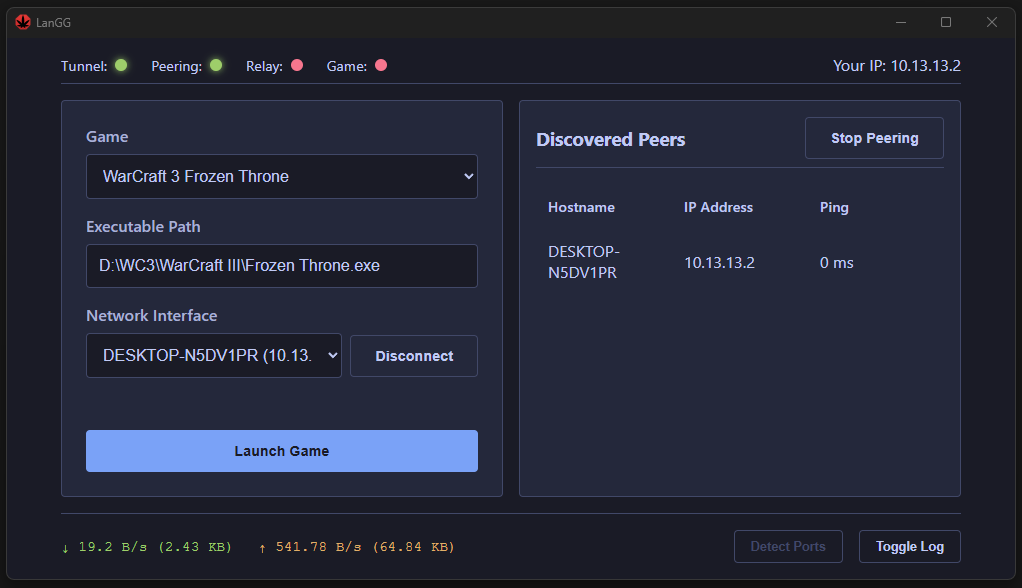Click the download speed indicator
This screenshot has height=588, width=1022.
(146, 547)
